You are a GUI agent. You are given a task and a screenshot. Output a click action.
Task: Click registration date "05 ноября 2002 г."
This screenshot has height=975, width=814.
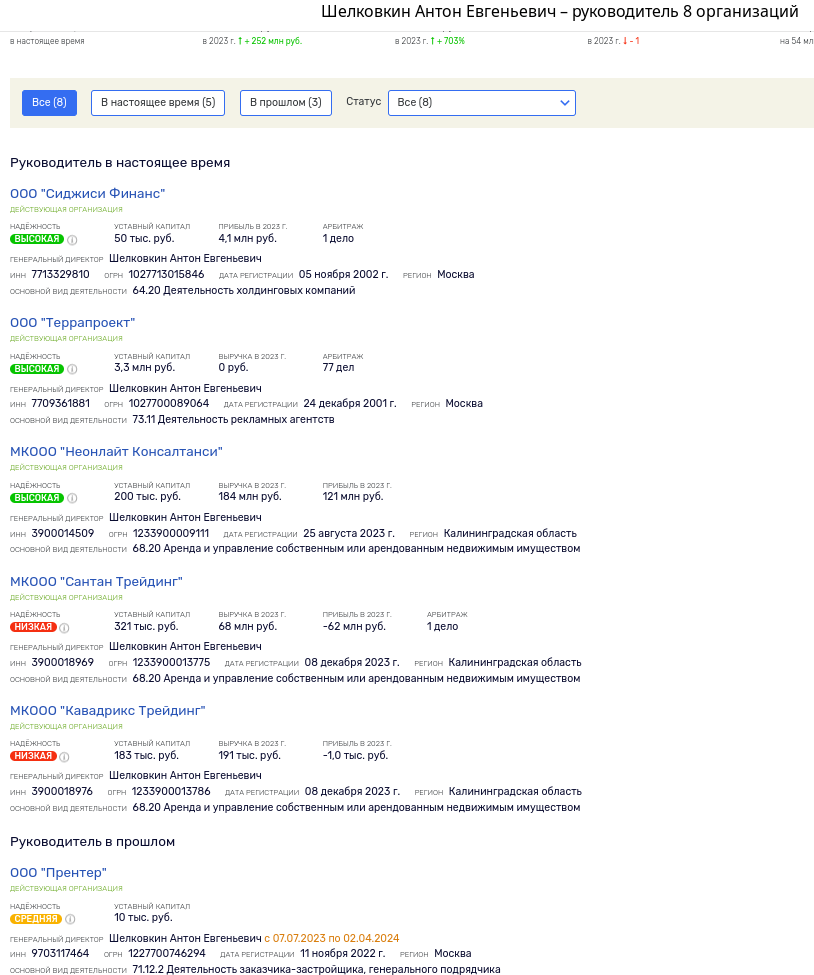[343, 274]
